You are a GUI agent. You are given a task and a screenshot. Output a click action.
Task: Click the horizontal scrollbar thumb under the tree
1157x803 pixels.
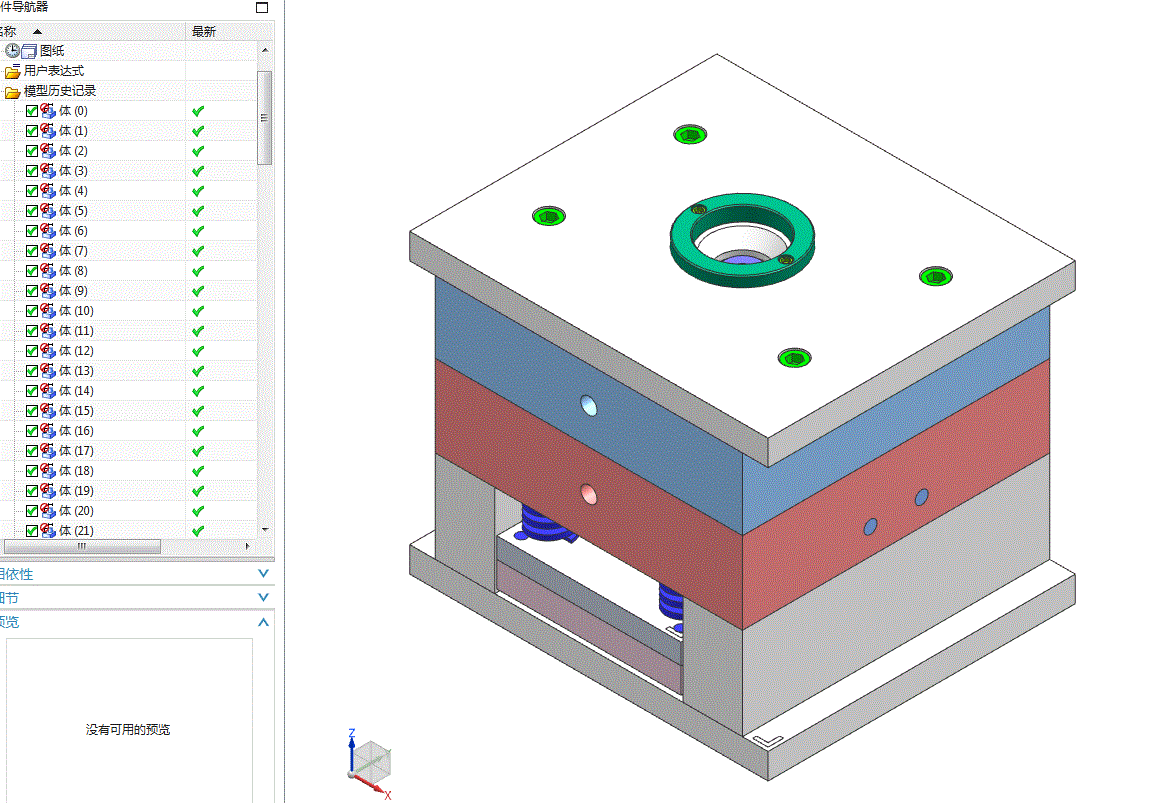[82, 546]
